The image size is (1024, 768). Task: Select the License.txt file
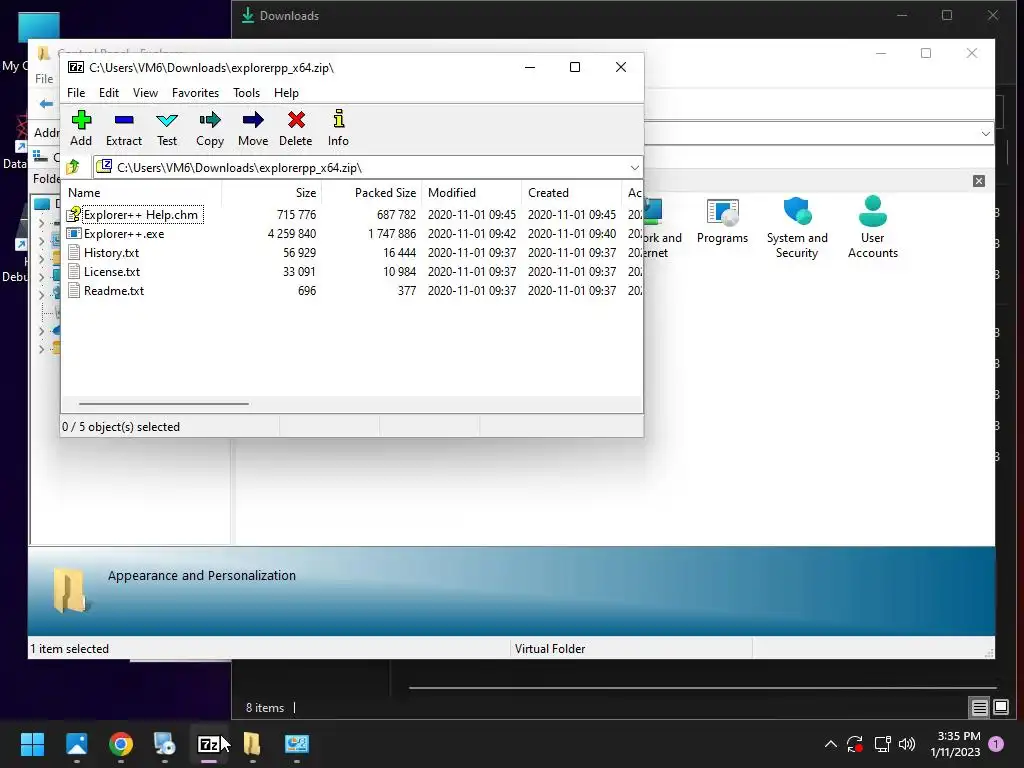(x=112, y=272)
